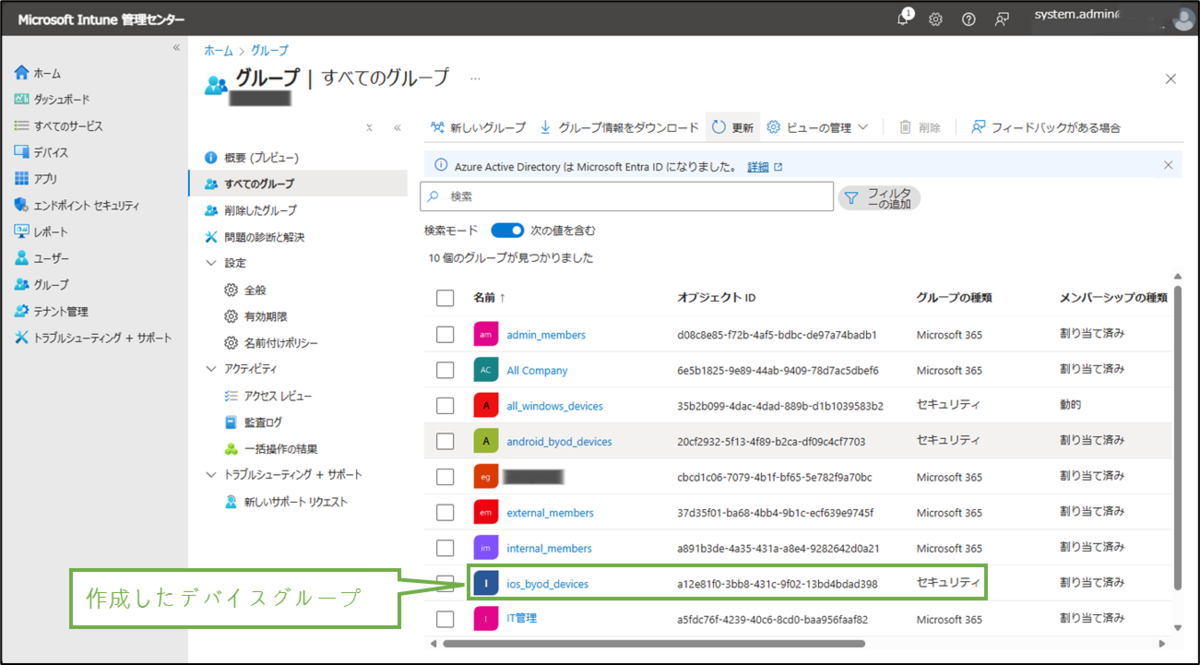Click the 新しいグループ toolbar icon
Viewport: 1200px width, 665px height.
437,127
